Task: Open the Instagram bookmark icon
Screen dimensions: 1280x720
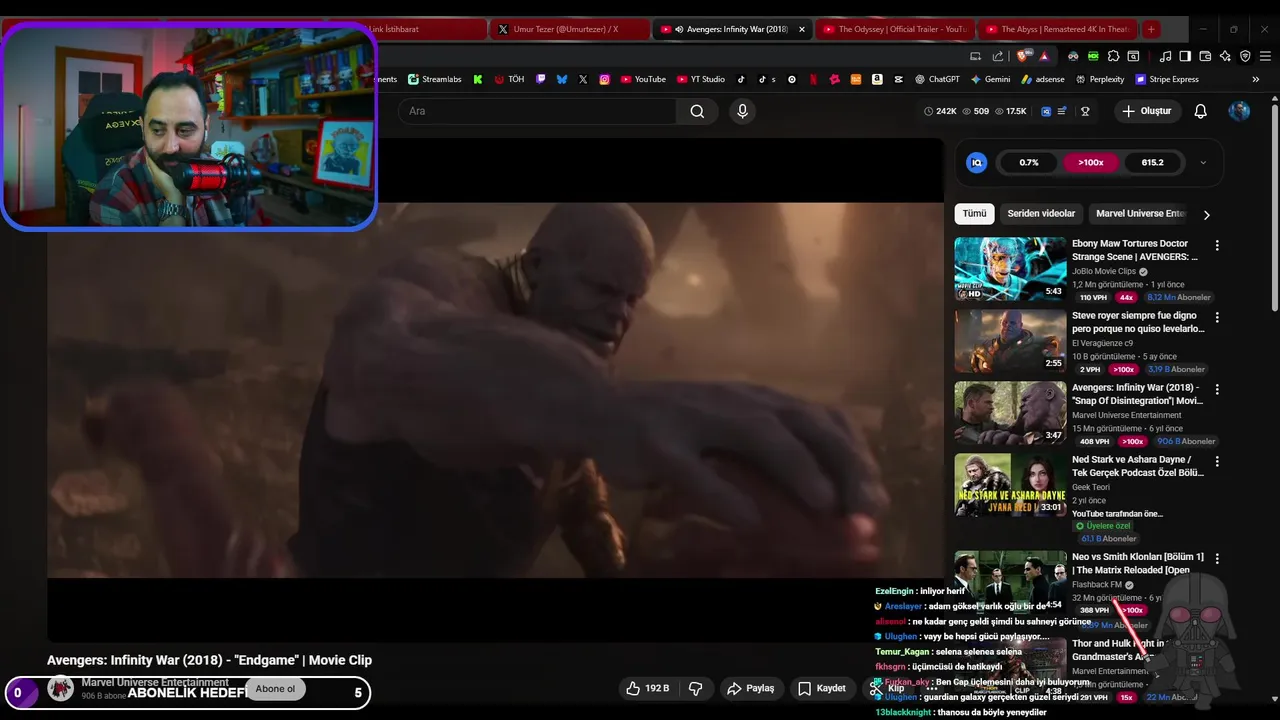Action: pos(604,79)
